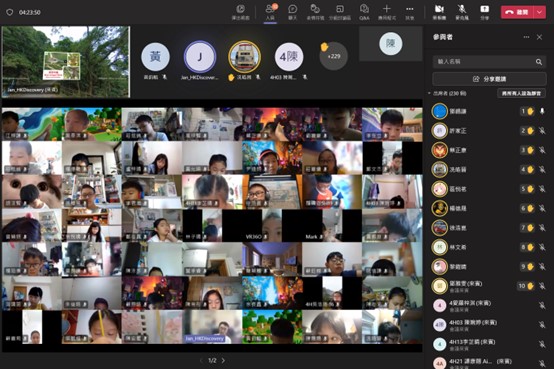Image resolution: width=554 pixels, height=369 pixels.
Task: Click muted mic icon in hand 2 row
Action: point(542,131)
